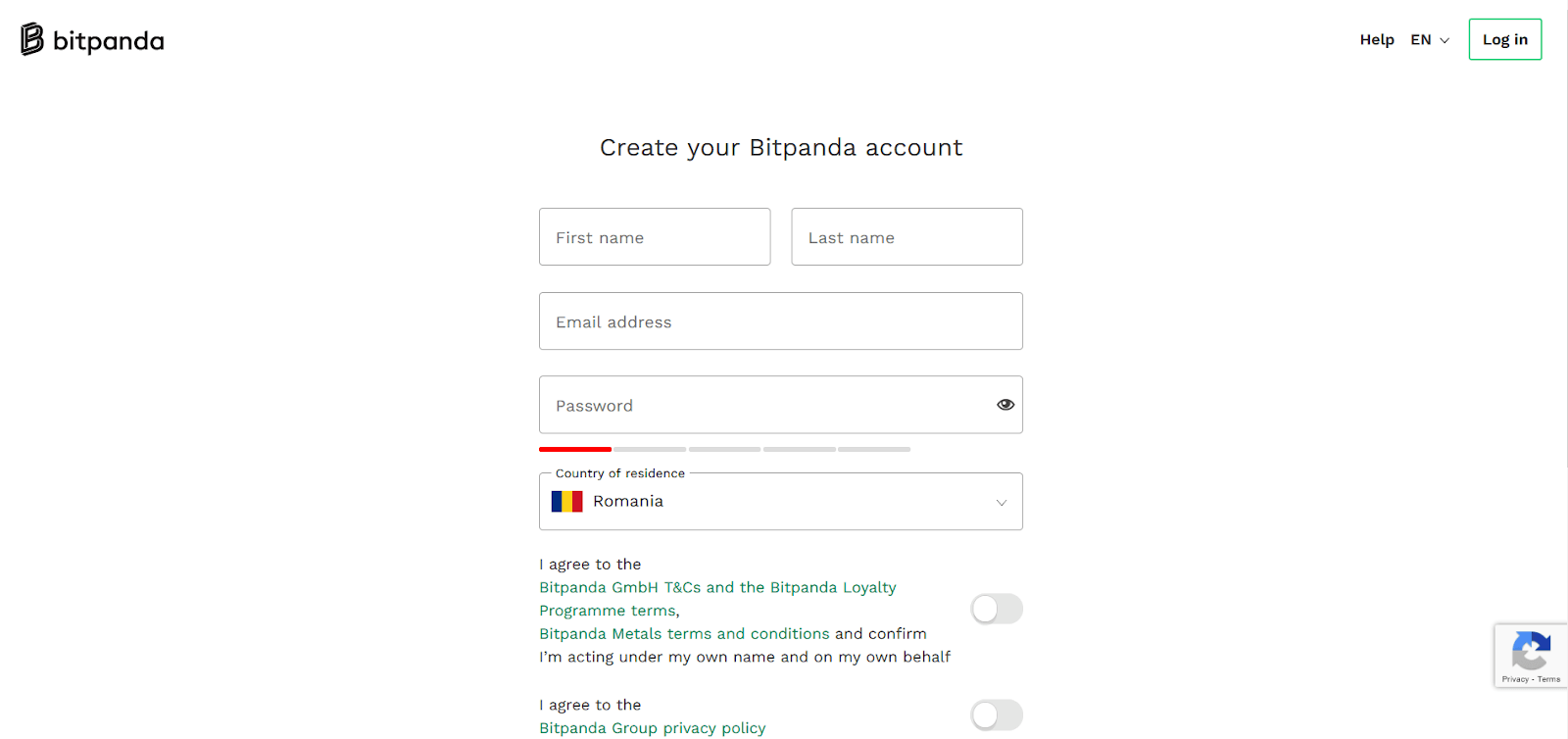This screenshot has width=1568, height=739.
Task: Enable the privacy policy agreement toggle
Action: click(x=997, y=715)
